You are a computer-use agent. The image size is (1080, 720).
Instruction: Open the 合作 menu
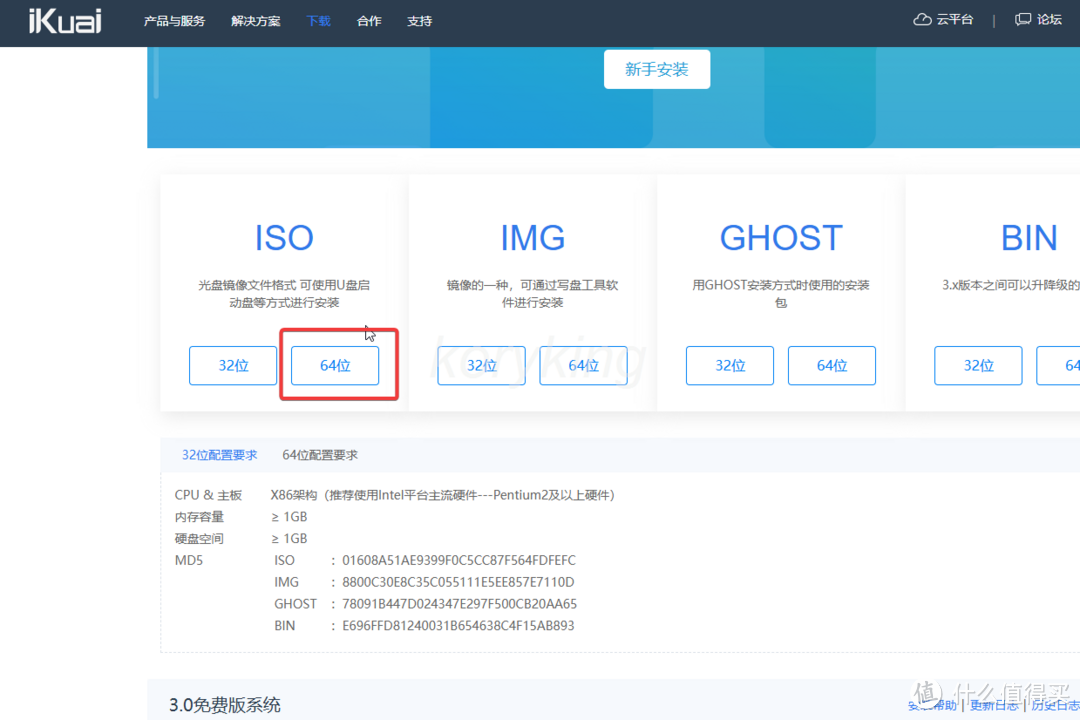(x=368, y=21)
